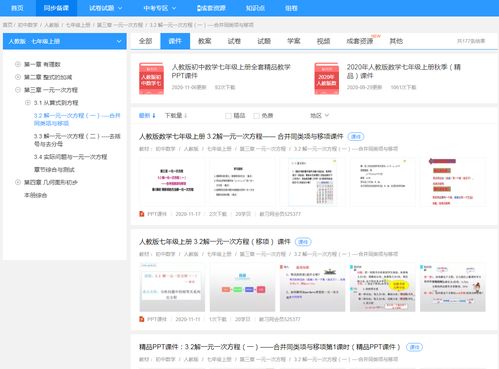Image resolution: width=499 pixels, height=369 pixels.
Task: Click the 成套资源 icon in top navigation
Action: coord(199,8)
